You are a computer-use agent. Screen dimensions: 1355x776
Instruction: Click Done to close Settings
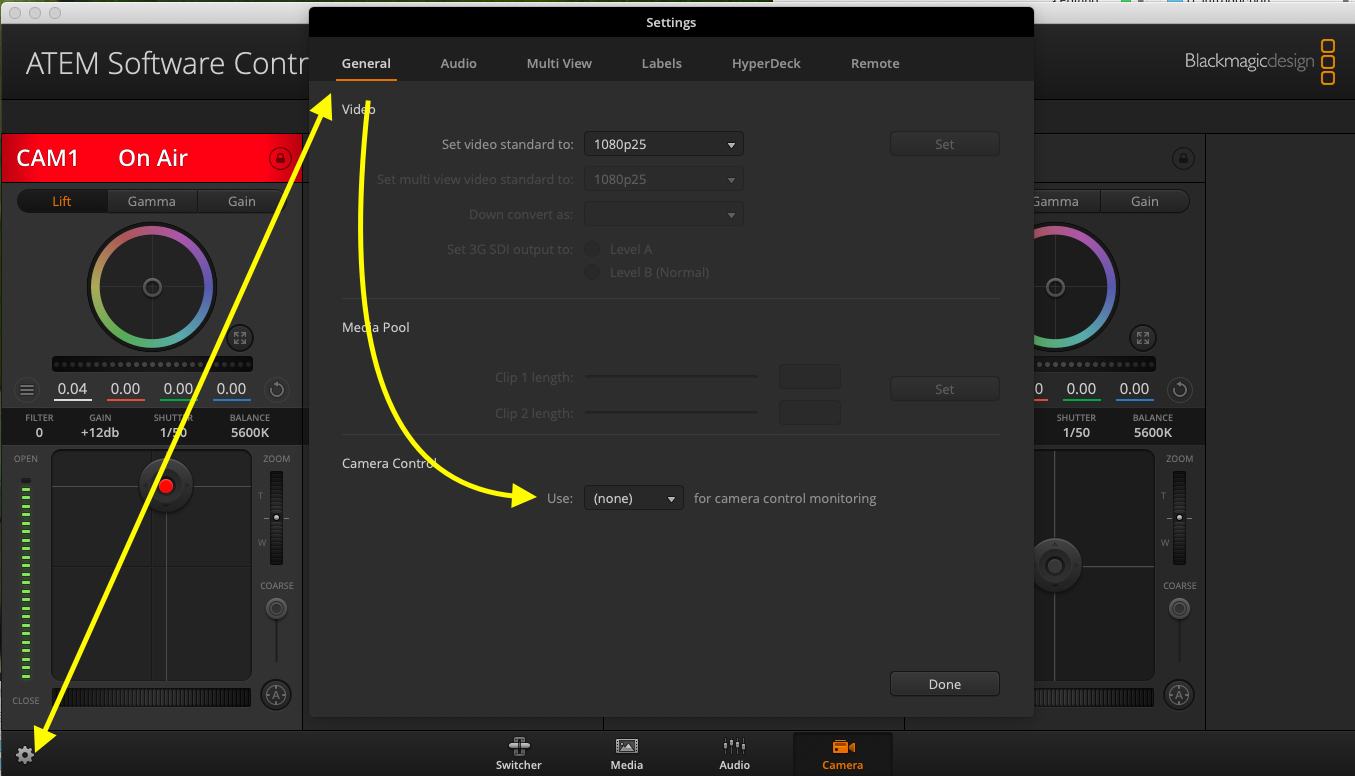945,684
